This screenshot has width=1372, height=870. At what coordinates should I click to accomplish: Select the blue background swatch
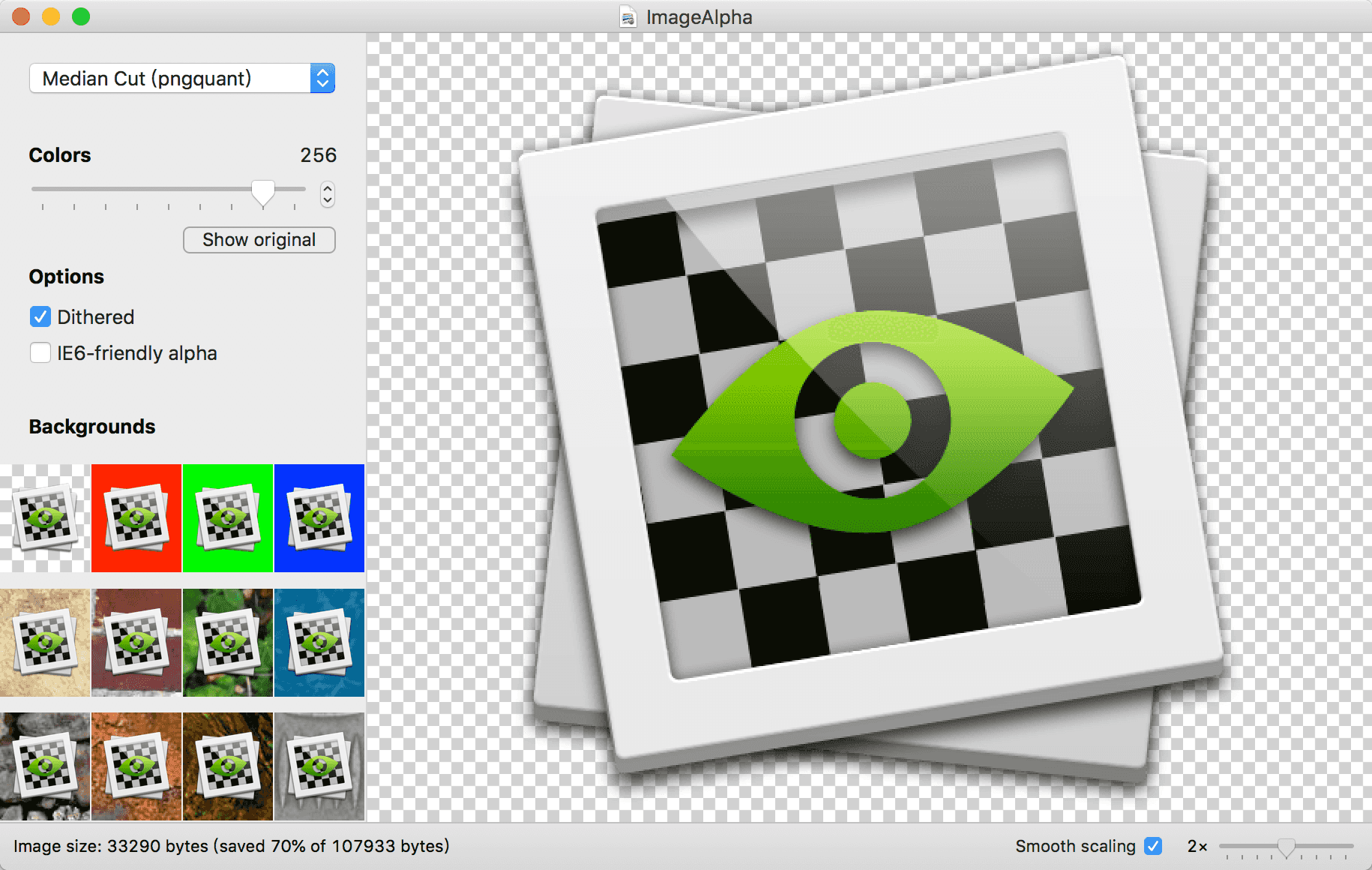319,517
